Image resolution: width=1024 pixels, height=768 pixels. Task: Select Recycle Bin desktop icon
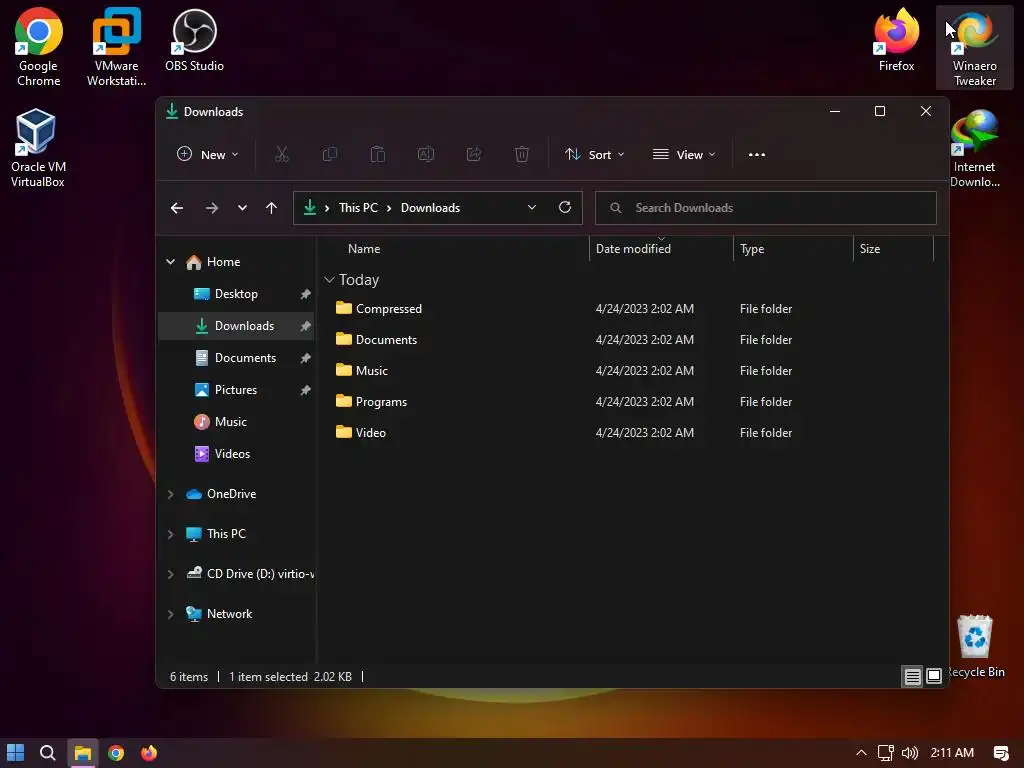click(975, 647)
